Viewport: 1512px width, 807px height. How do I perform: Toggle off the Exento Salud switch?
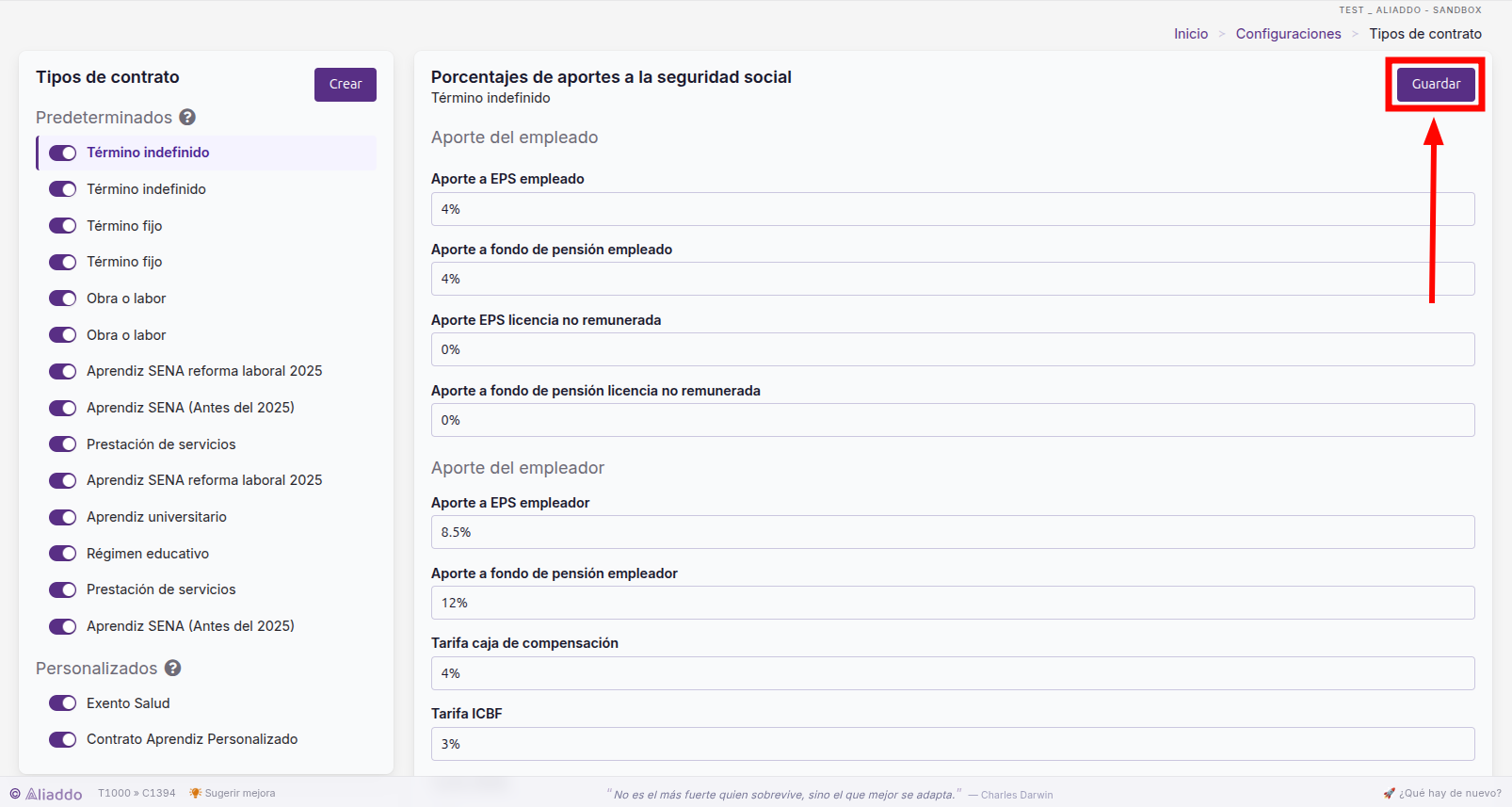[62, 703]
